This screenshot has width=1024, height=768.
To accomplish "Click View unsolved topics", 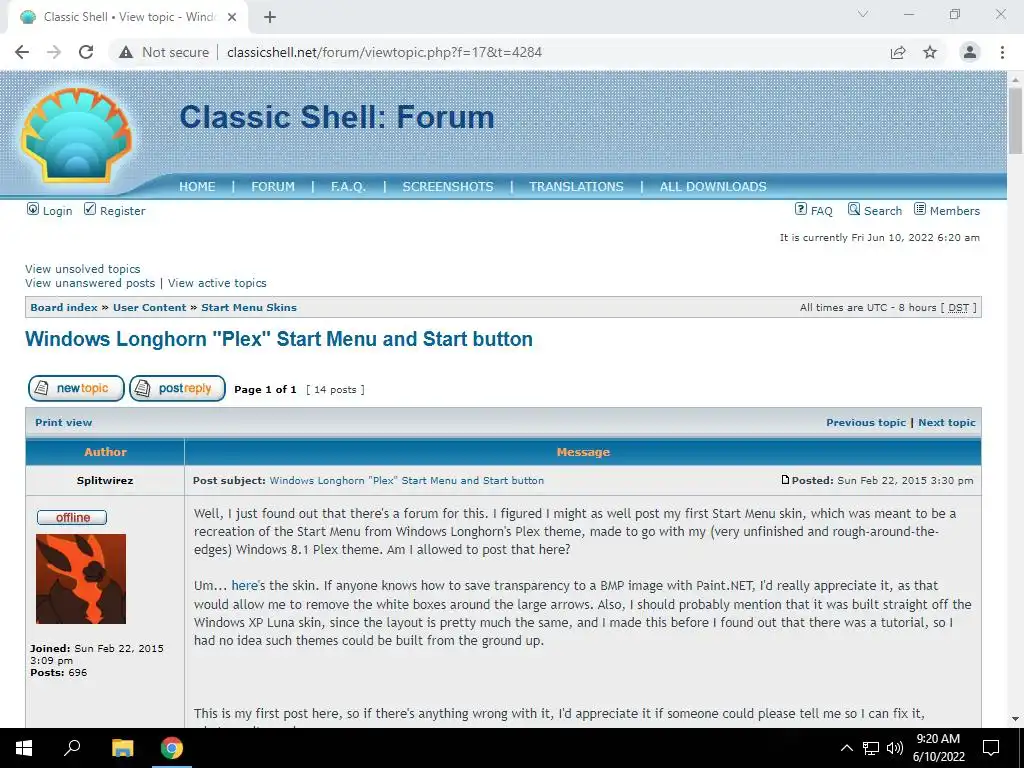I will [83, 269].
